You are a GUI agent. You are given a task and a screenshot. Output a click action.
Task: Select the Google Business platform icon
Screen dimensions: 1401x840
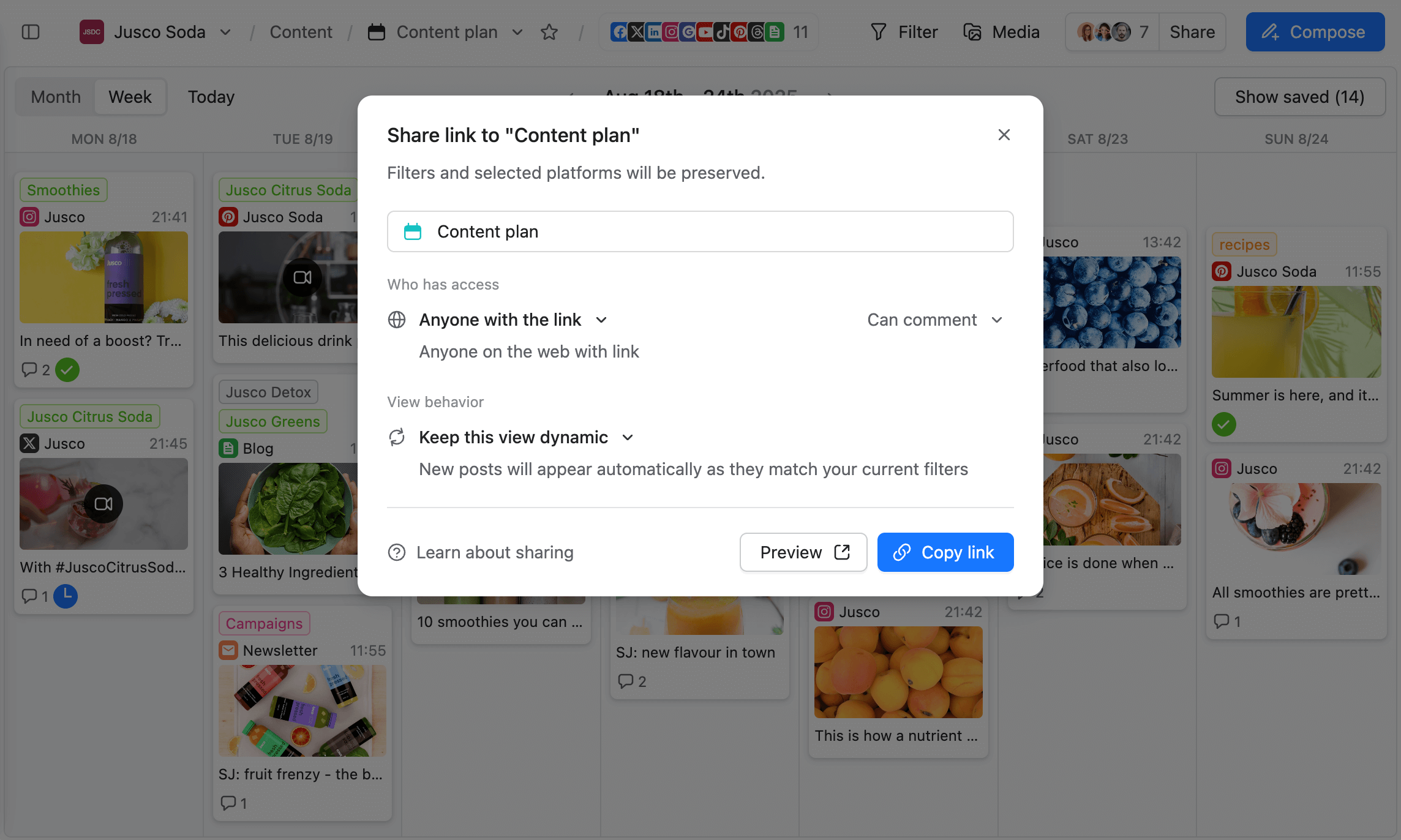click(688, 32)
